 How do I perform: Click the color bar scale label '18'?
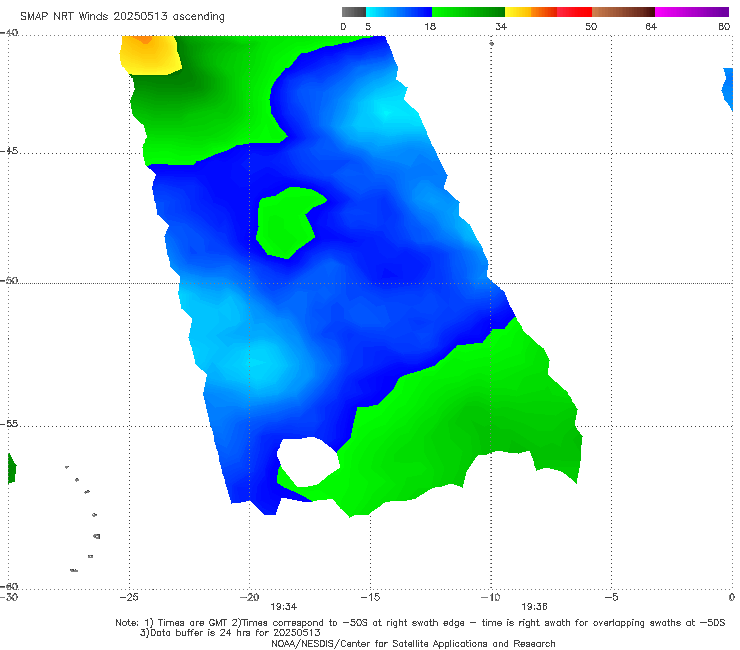tap(430, 26)
